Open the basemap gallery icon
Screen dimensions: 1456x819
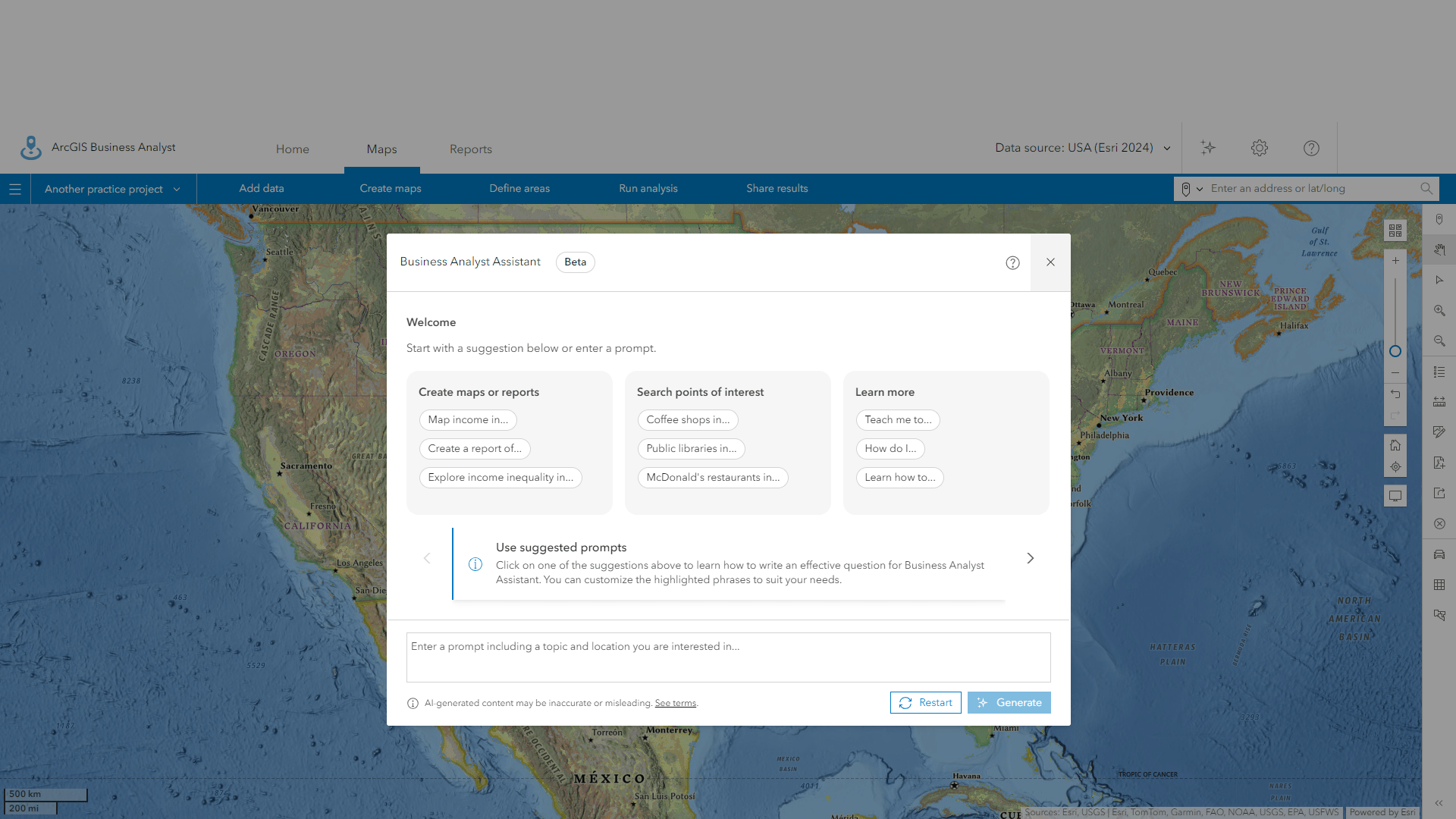1395,230
